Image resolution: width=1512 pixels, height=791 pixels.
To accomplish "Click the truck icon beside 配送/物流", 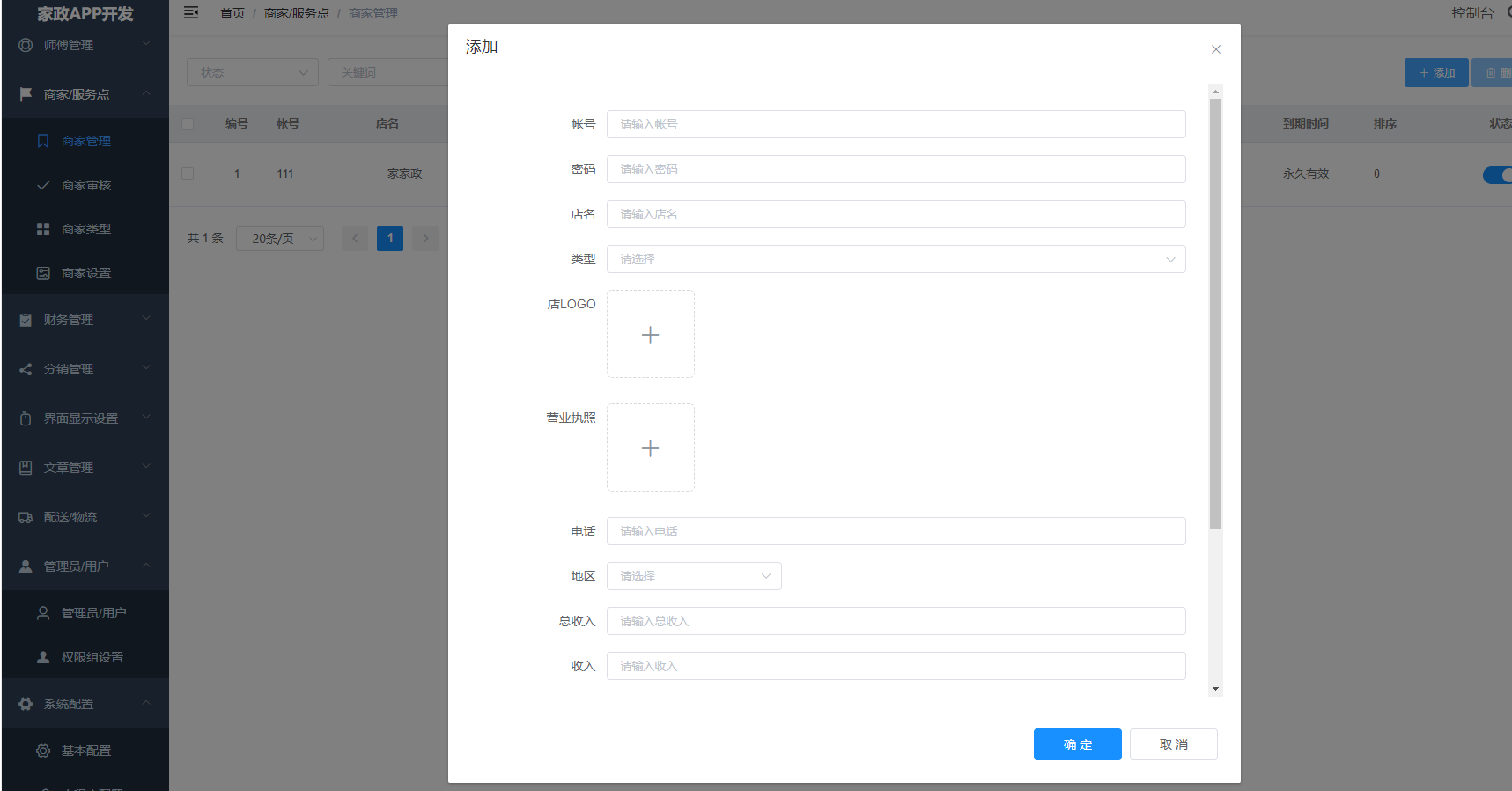I will (x=26, y=517).
